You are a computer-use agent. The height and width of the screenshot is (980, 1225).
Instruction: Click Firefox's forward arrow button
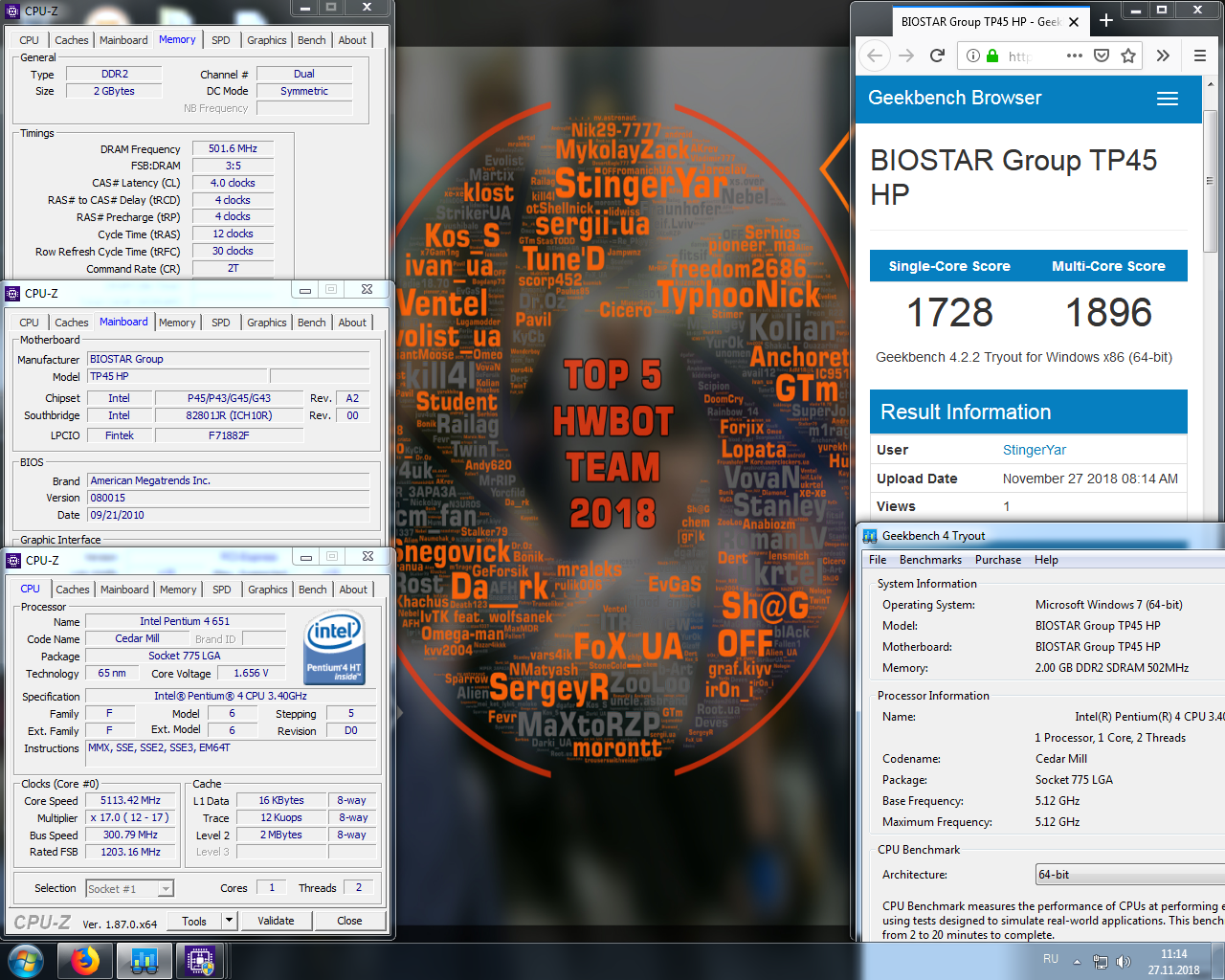[x=906, y=56]
